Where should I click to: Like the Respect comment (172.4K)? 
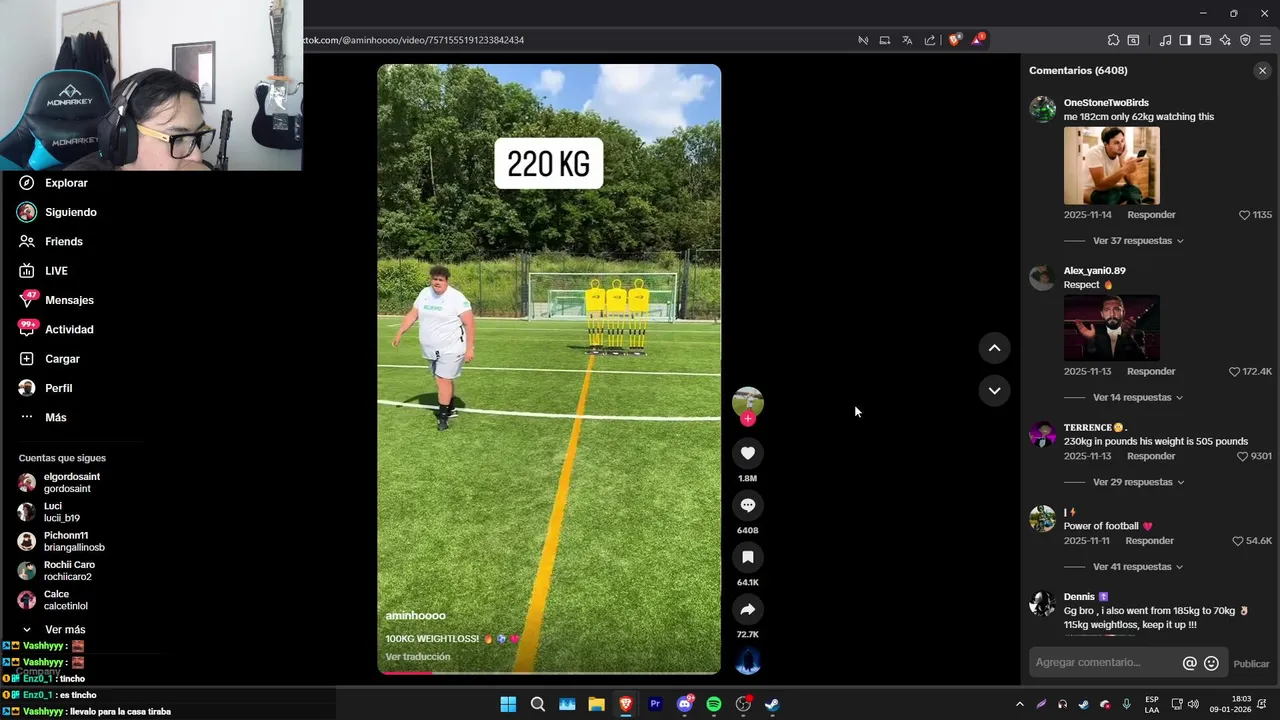tap(1234, 372)
